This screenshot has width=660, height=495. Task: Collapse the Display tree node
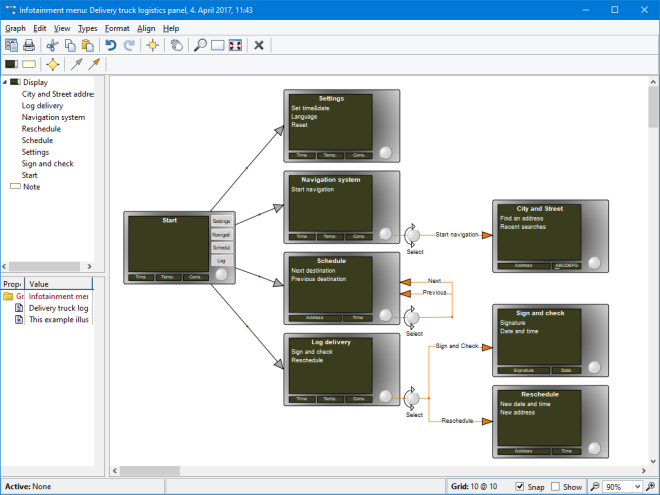pos(5,83)
